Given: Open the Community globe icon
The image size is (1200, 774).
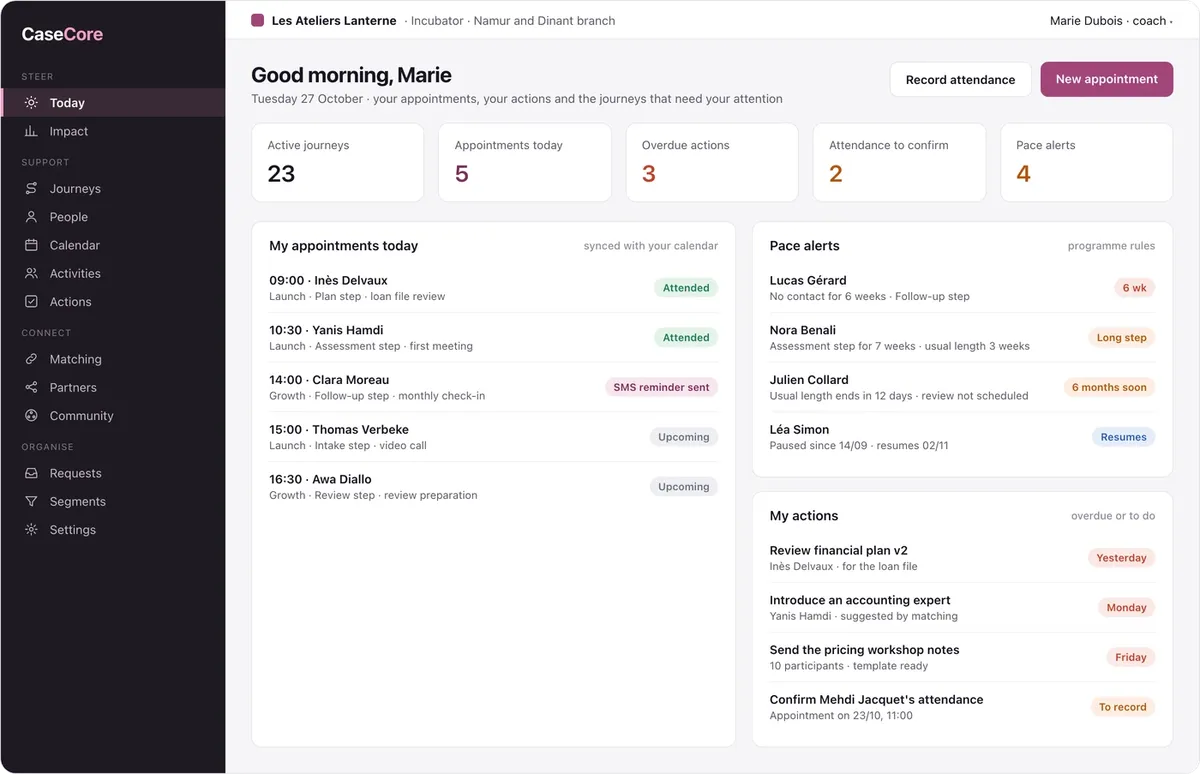Looking at the screenshot, I should [31, 416].
